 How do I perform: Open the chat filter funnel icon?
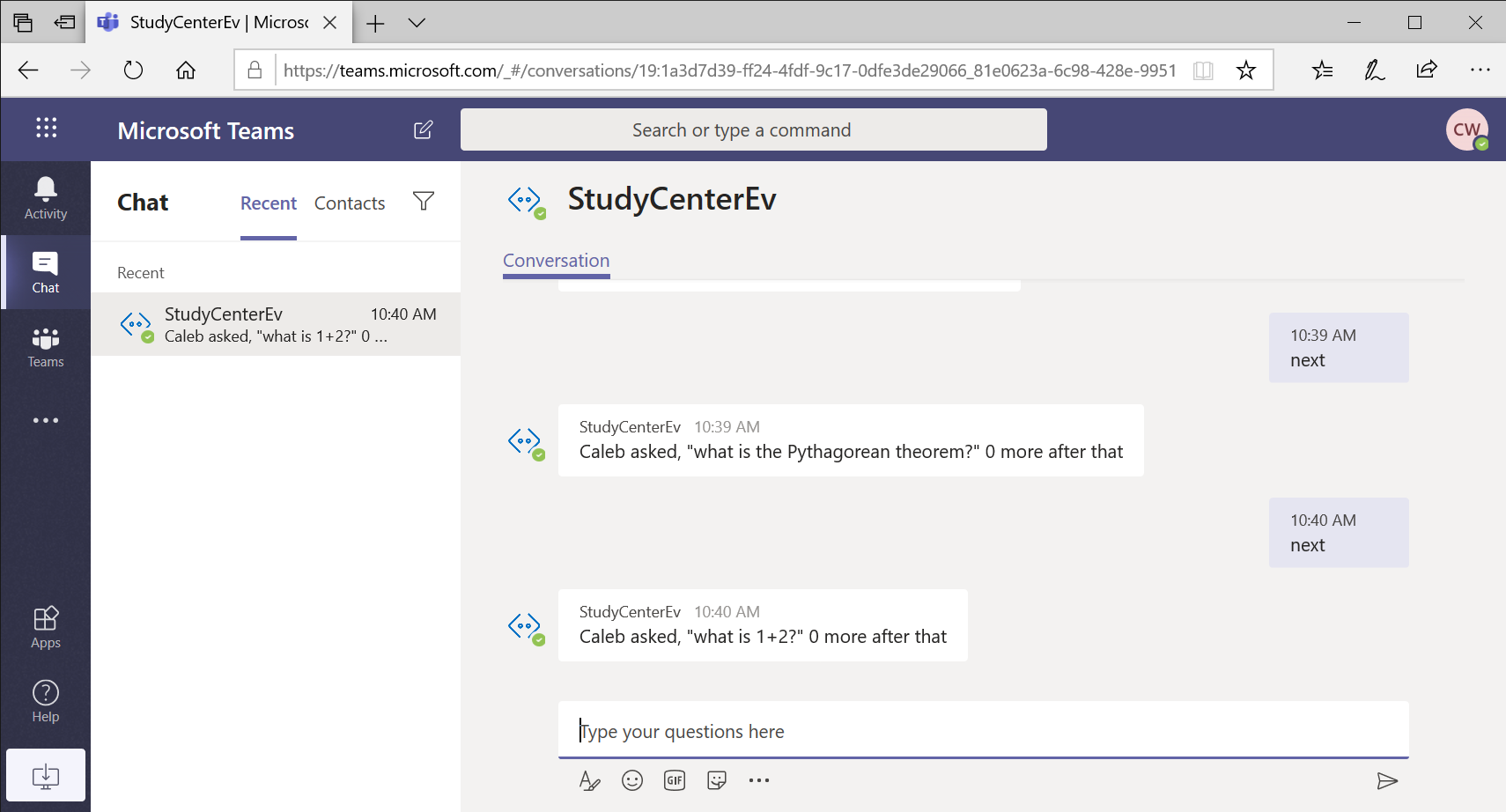(x=424, y=202)
